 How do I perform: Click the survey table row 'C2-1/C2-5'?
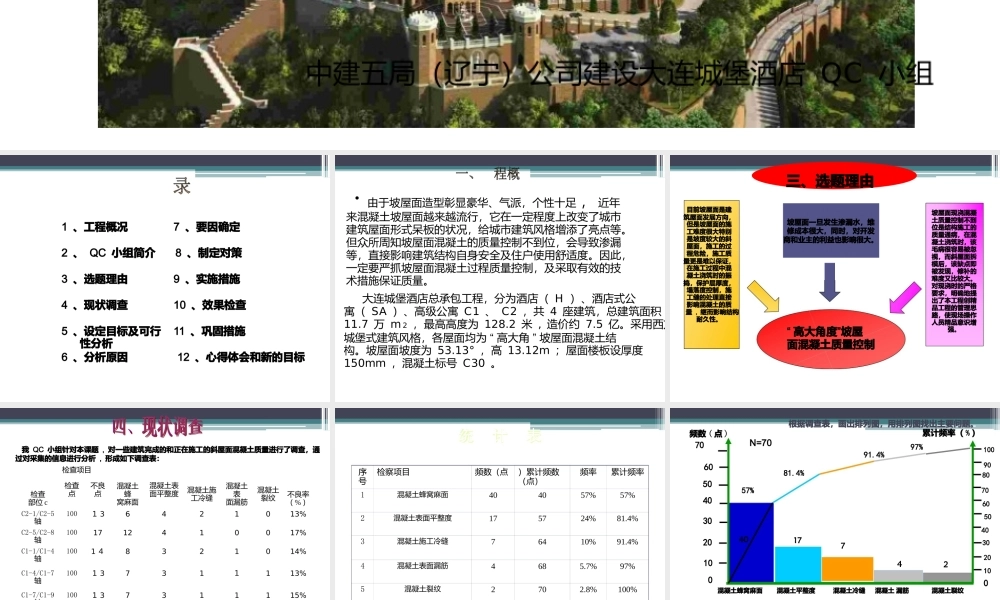point(165,515)
